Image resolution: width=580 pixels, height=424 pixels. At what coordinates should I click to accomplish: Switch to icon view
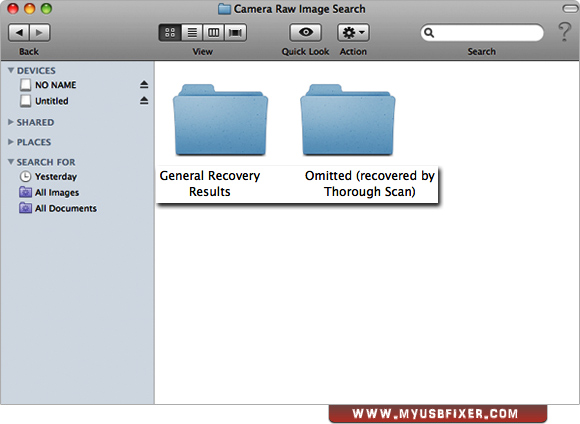(170, 33)
